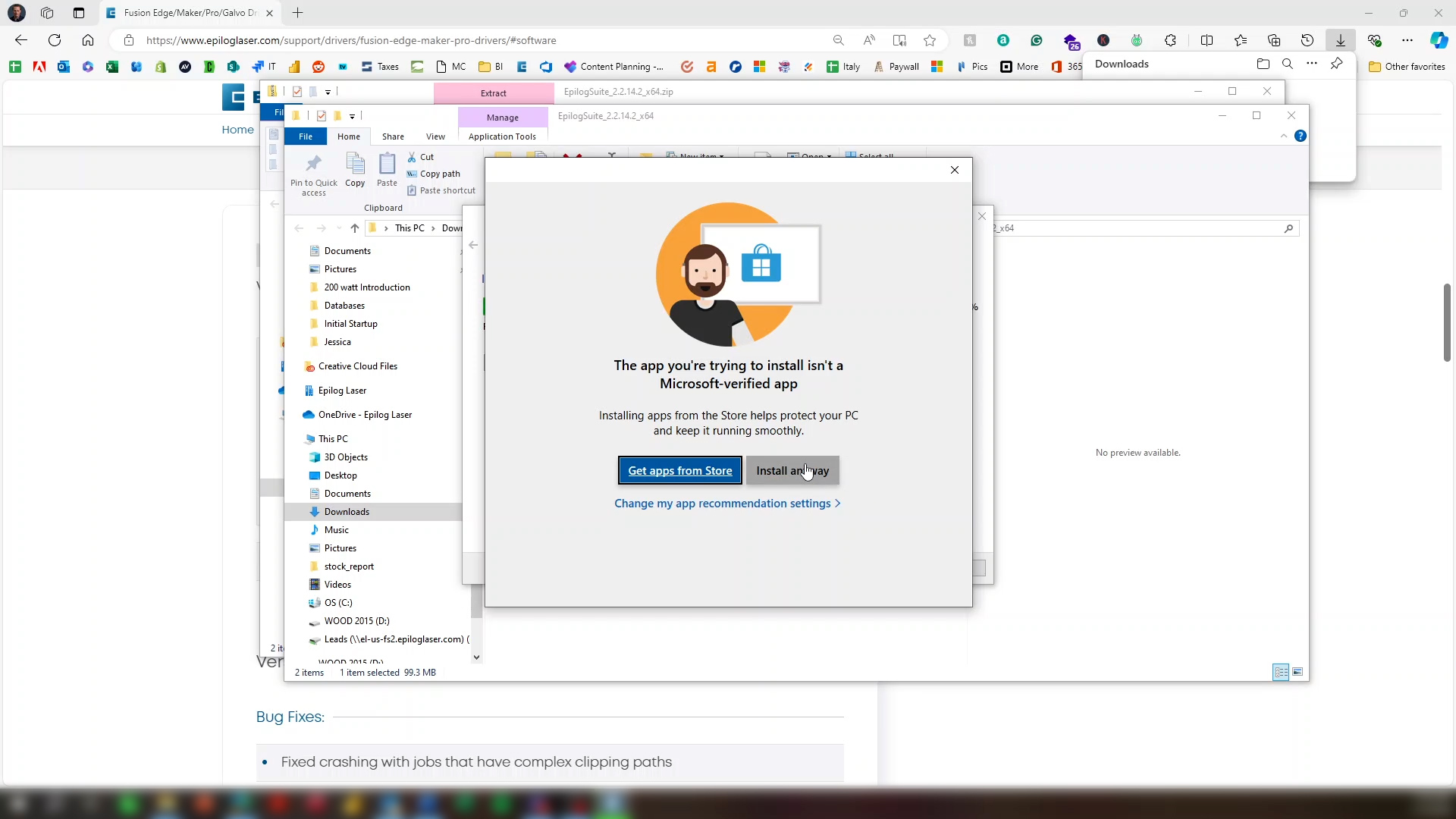Image resolution: width=1456 pixels, height=819 pixels.
Task: Open the Share ribbon tab
Action: [x=393, y=136]
